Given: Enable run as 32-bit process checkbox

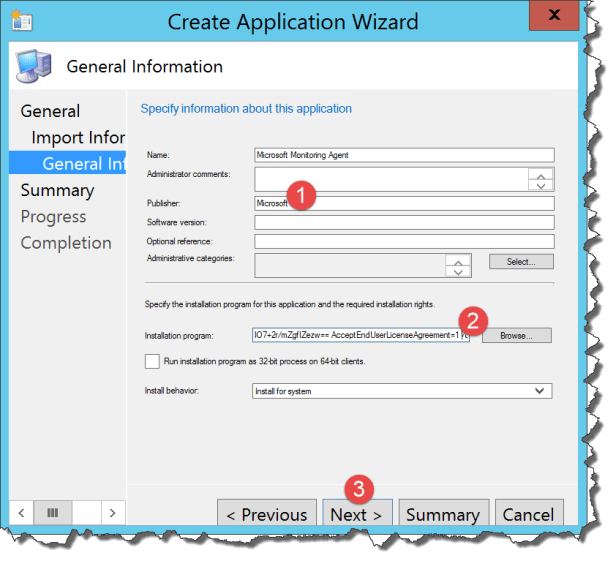Looking at the screenshot, I should pyautogui.click(x=152, y=361).
